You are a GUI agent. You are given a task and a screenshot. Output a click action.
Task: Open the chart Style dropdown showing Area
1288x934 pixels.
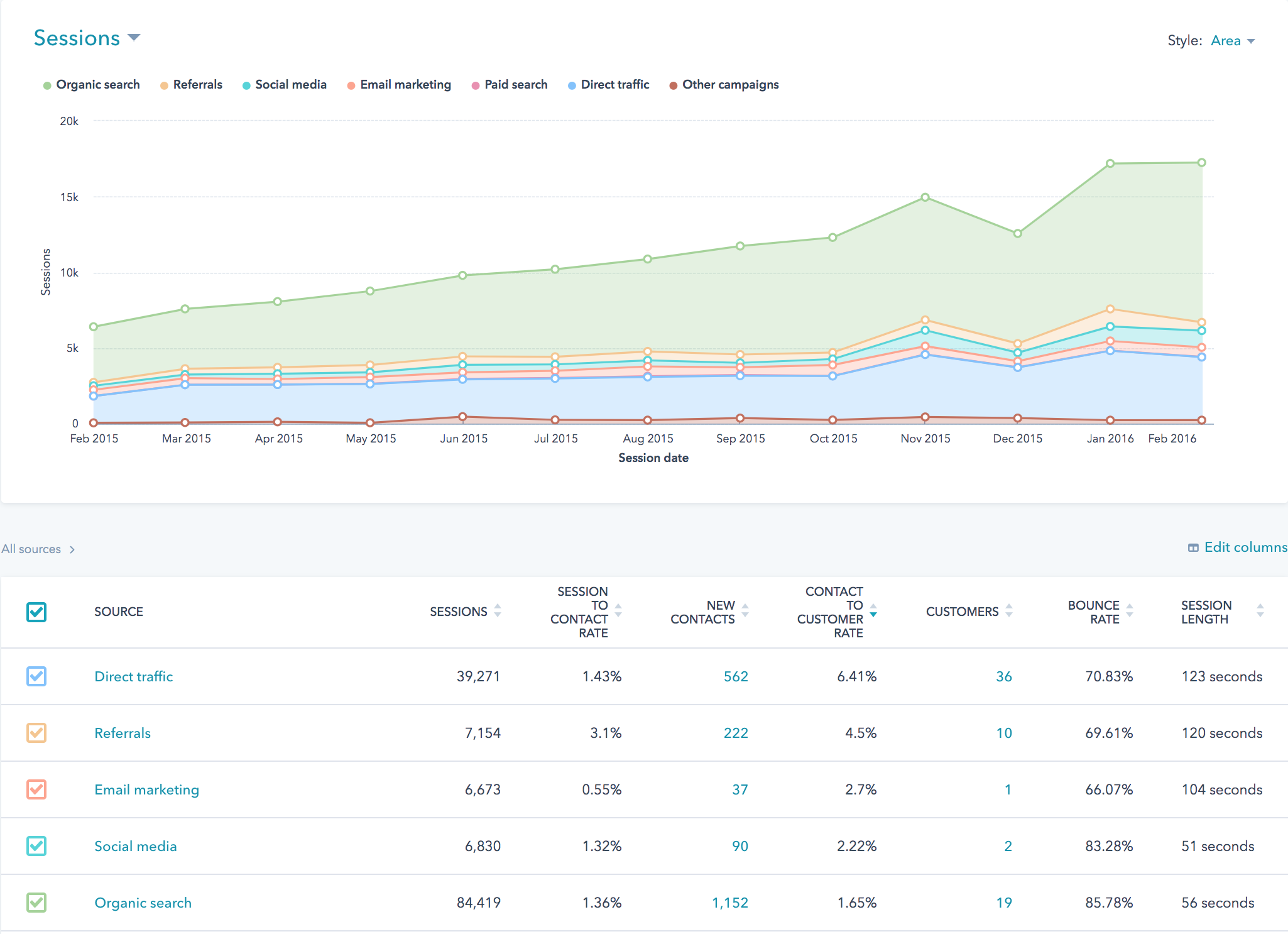point(1233,40)
